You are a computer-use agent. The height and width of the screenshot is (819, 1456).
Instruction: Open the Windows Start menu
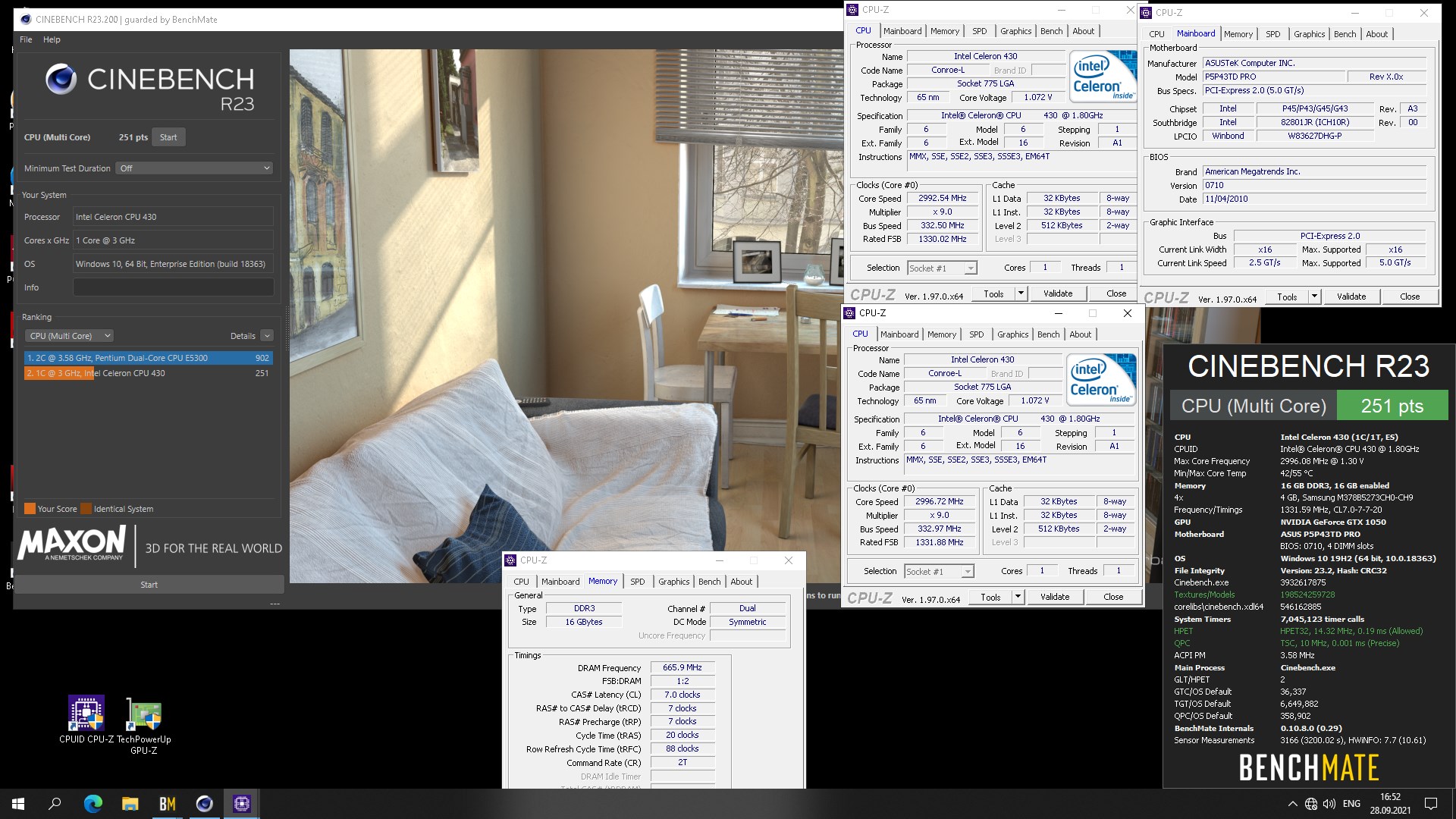[x=18, y=804]
